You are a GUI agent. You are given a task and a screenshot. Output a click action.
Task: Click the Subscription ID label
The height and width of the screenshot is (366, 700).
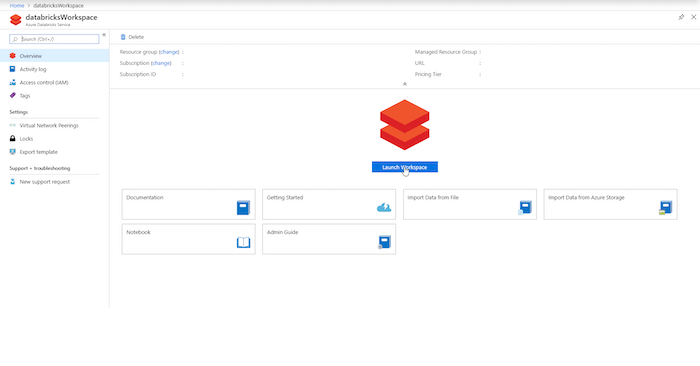(138, 74)
